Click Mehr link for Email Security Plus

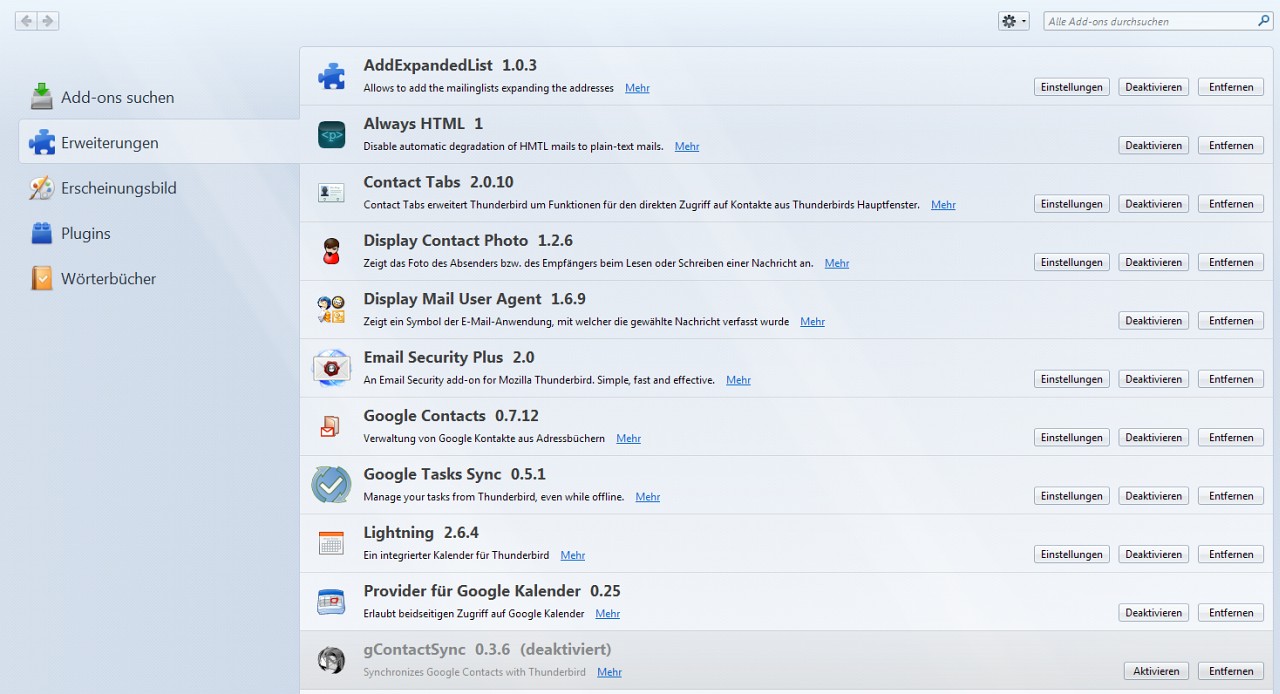click(738, 380)
